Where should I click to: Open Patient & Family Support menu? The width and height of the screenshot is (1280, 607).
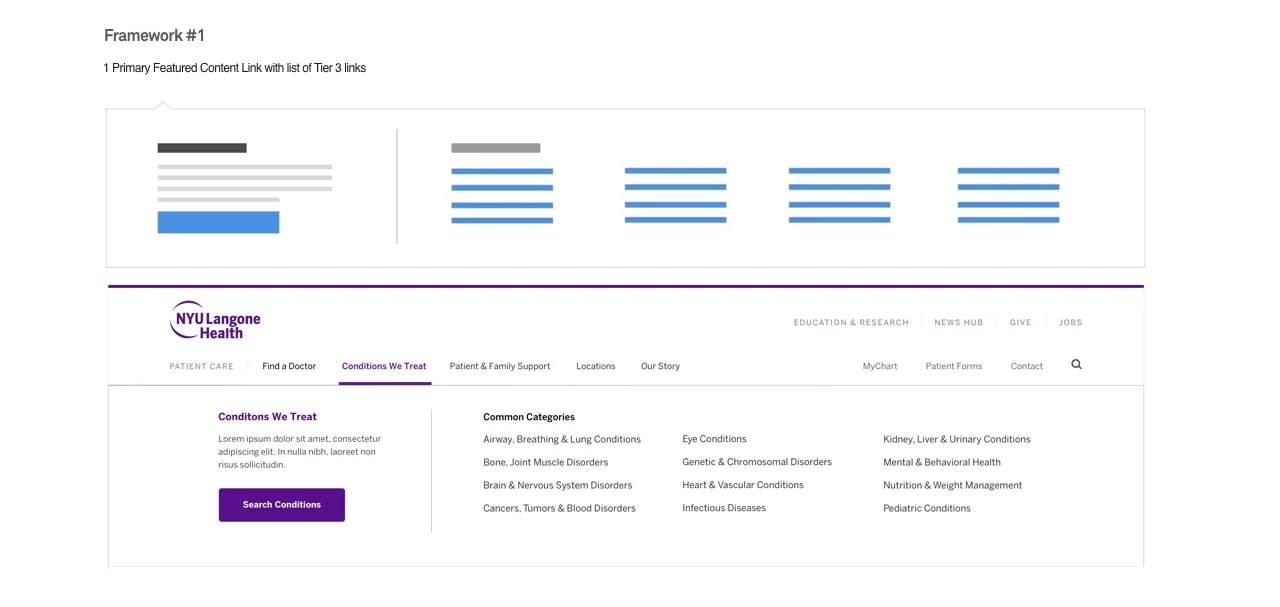tap(500, 366)
